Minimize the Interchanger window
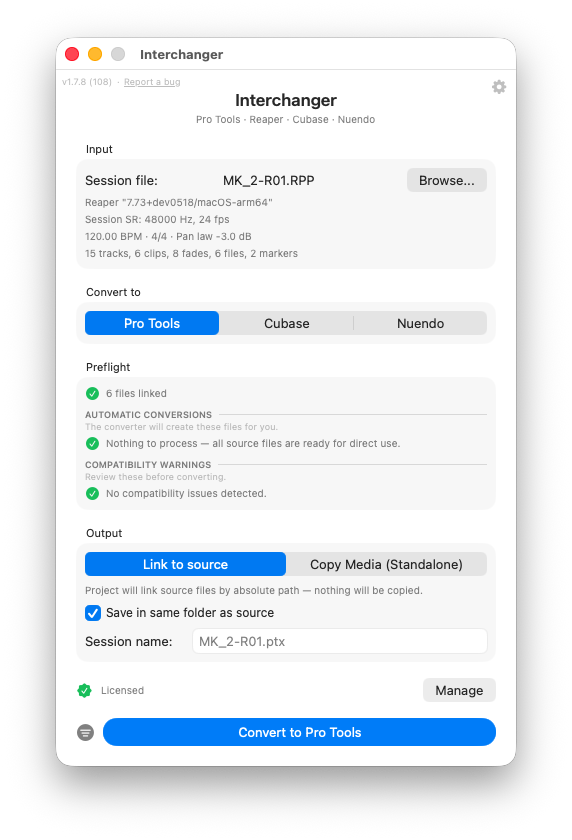Screen dimensions: 572x840 (x=95, y=54)
